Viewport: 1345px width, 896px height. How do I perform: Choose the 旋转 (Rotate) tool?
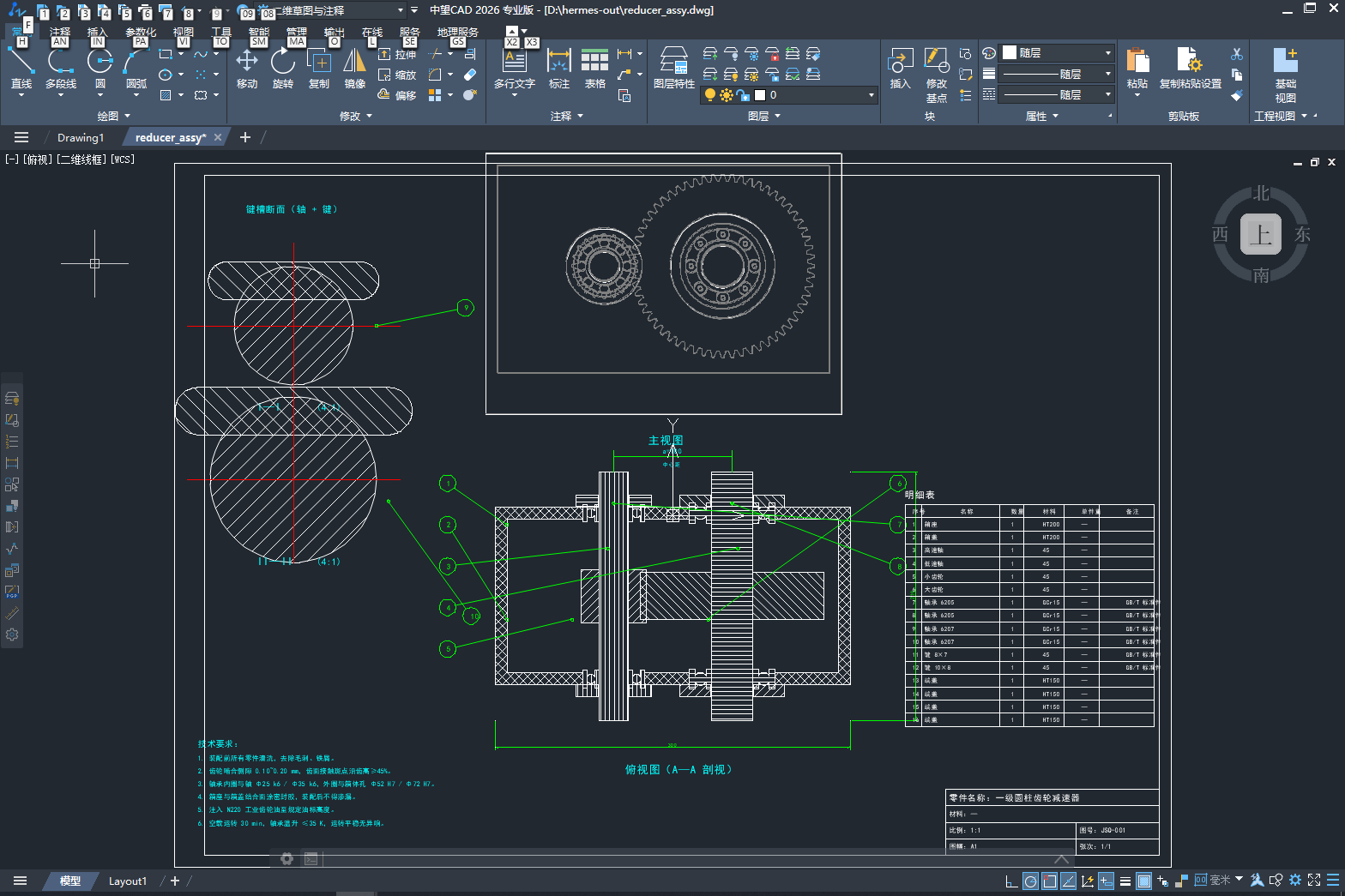click(283, 69)
